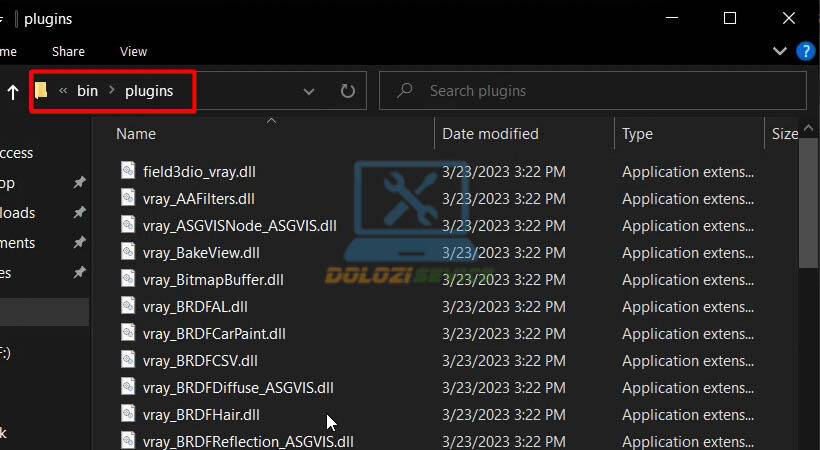Open the Share ribbon tab
This screenshot has width=820, height=450.
point(68,51)
